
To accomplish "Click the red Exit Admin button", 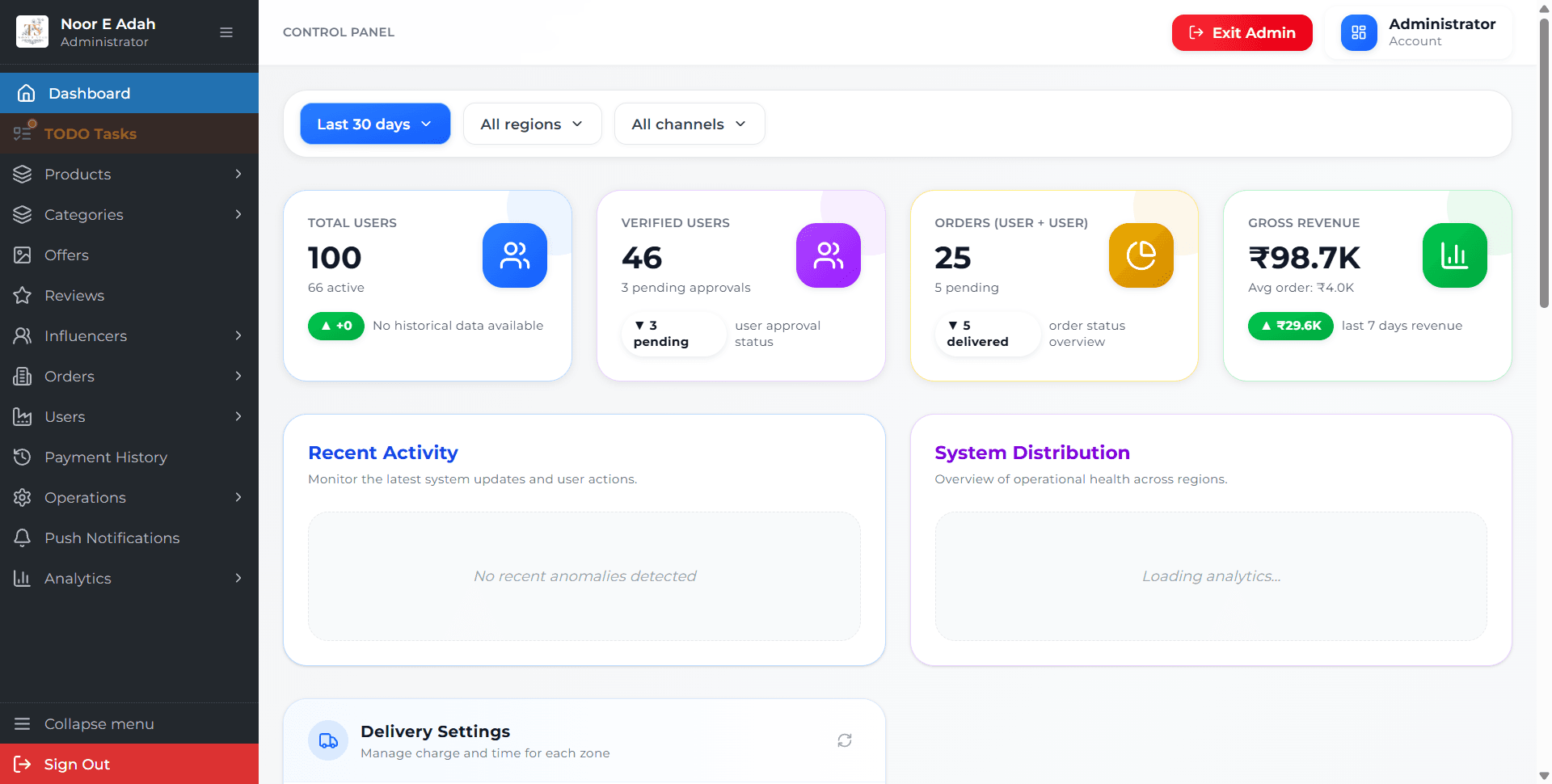I will pyautogui.click(x=1242, y=32).
